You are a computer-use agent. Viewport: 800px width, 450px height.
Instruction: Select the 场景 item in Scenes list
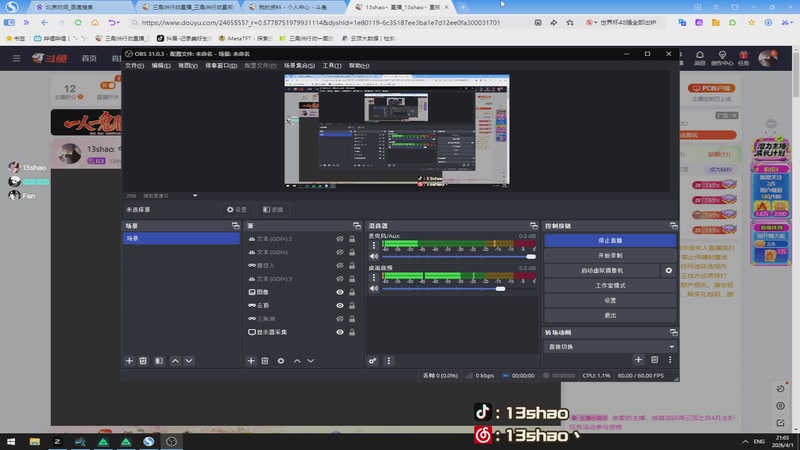tap(181, 238)
